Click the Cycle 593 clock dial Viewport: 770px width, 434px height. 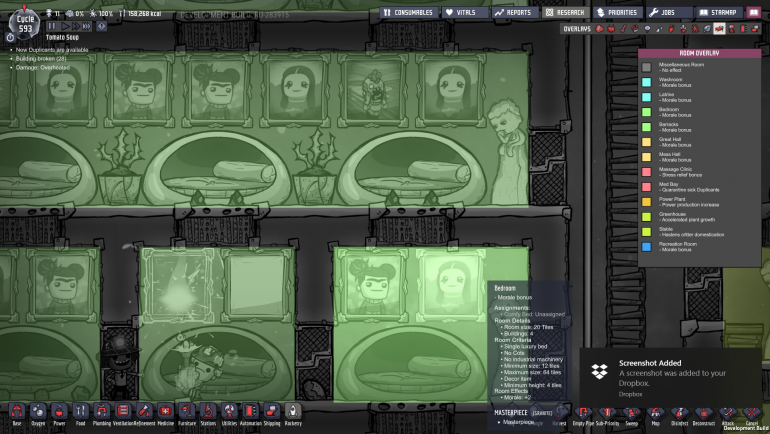(25, 25)
